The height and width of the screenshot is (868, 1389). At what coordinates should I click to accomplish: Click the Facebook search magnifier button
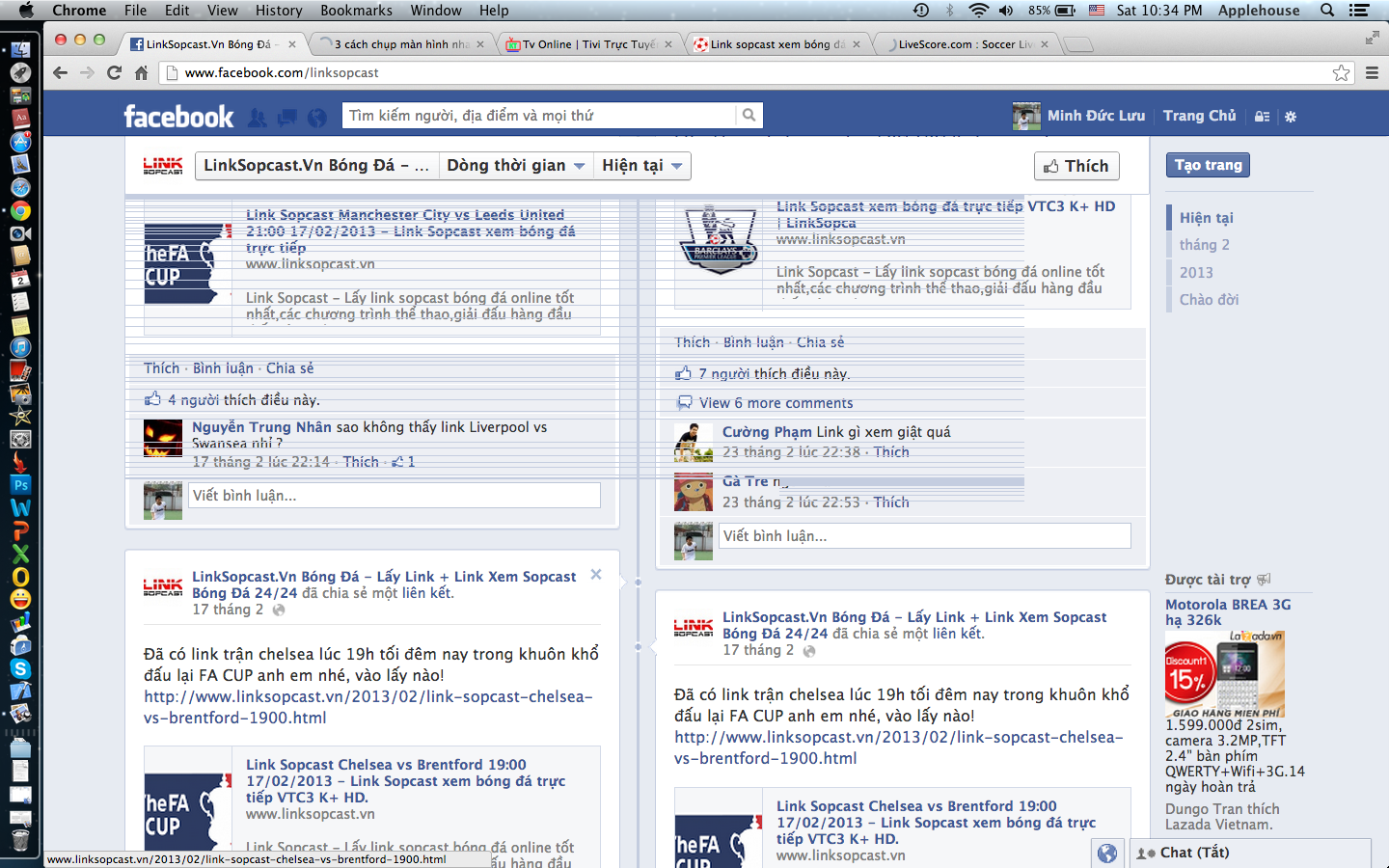[x=749, y=116]
